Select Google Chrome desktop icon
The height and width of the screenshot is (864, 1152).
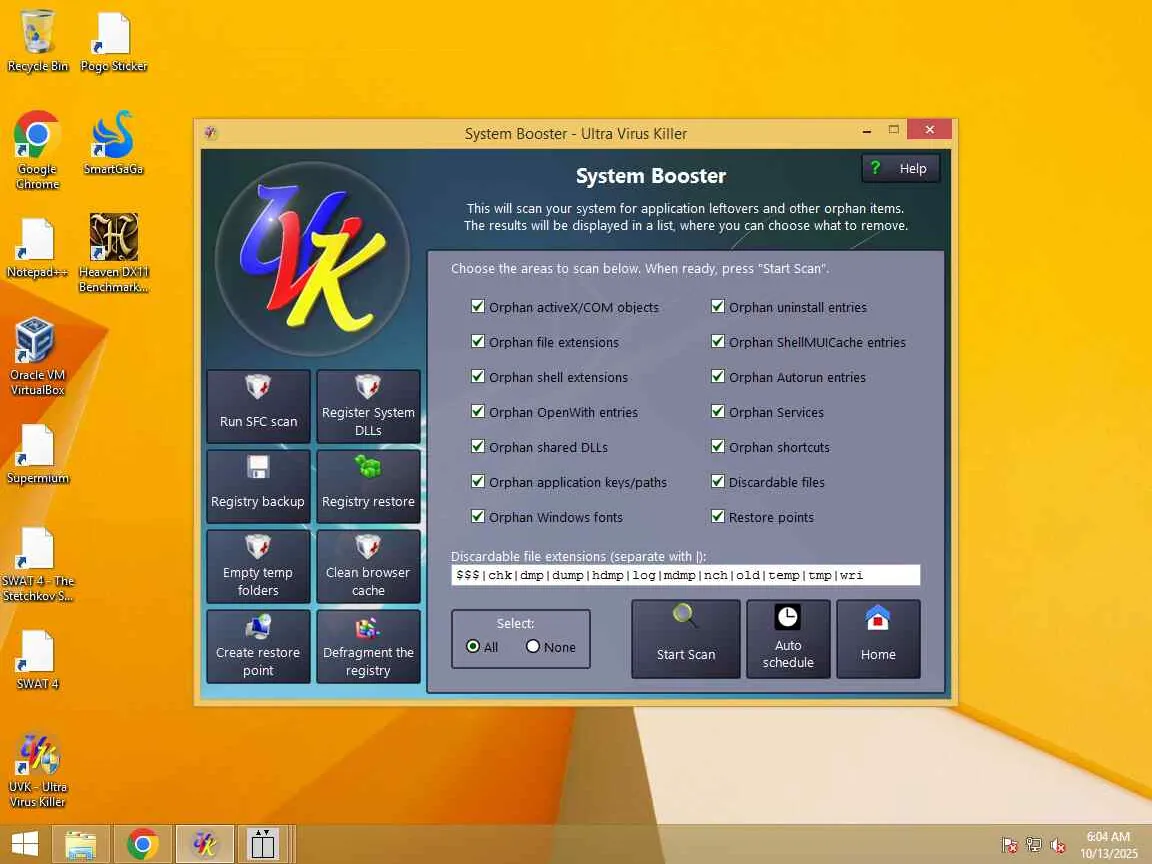pos(37,151)
